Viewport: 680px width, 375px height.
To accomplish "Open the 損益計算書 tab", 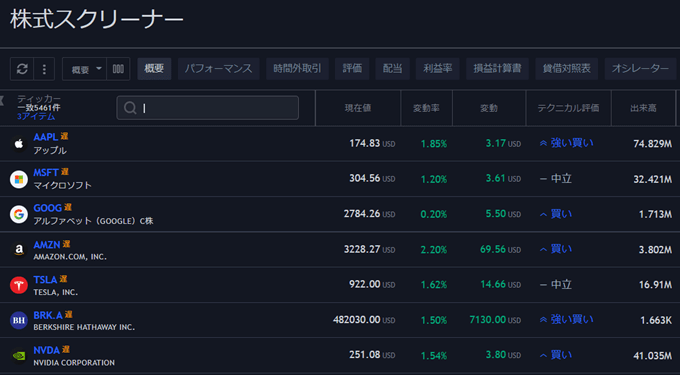I will coord(497,68).
